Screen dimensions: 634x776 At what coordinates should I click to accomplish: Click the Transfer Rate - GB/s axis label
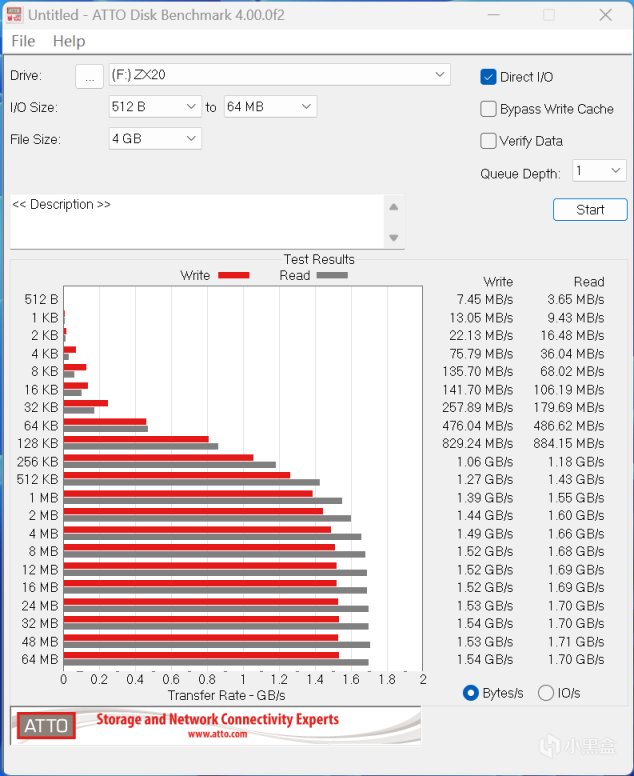tap(226, 695)
